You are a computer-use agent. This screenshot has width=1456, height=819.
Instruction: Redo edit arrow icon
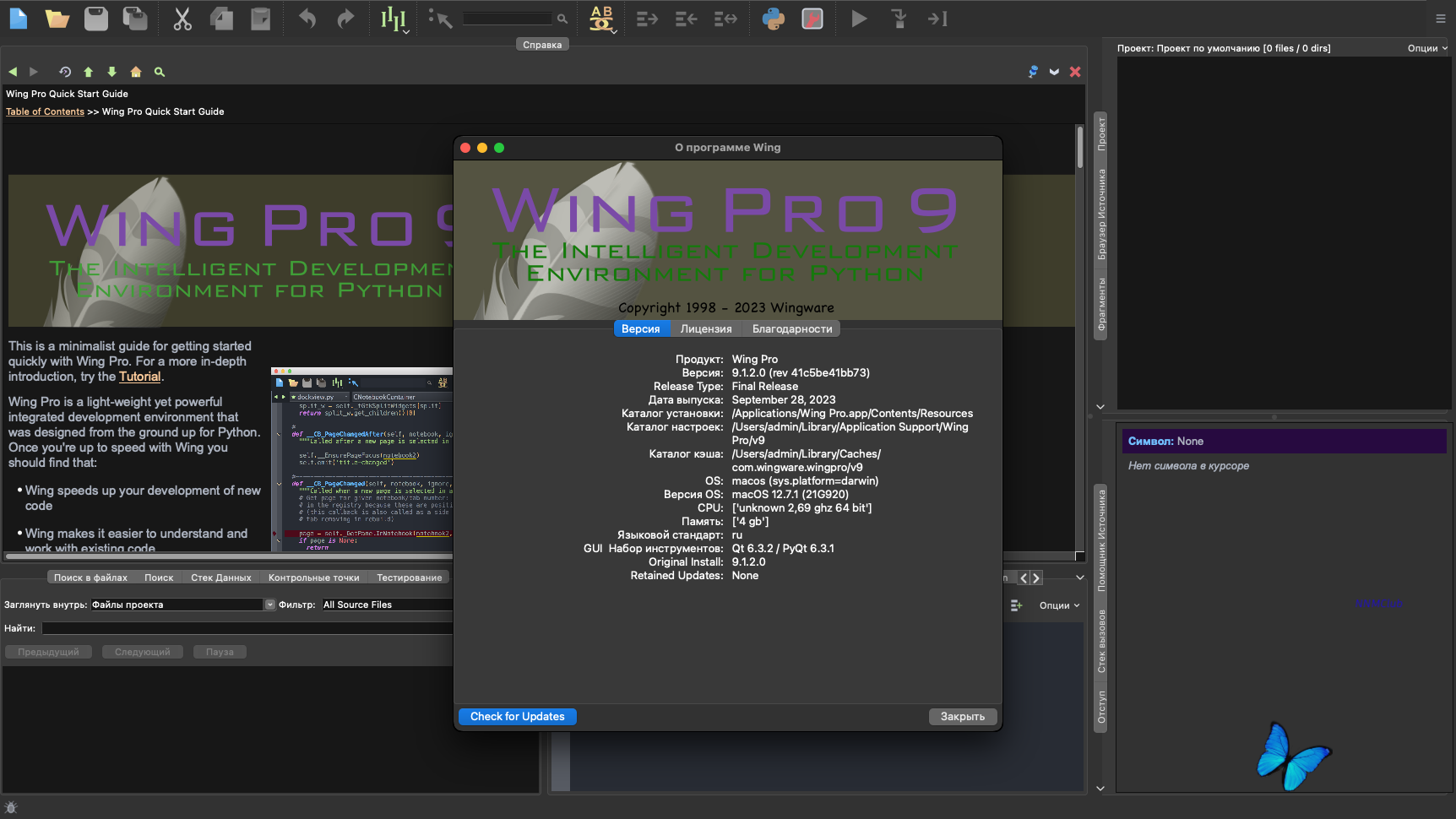coord(345,19)
